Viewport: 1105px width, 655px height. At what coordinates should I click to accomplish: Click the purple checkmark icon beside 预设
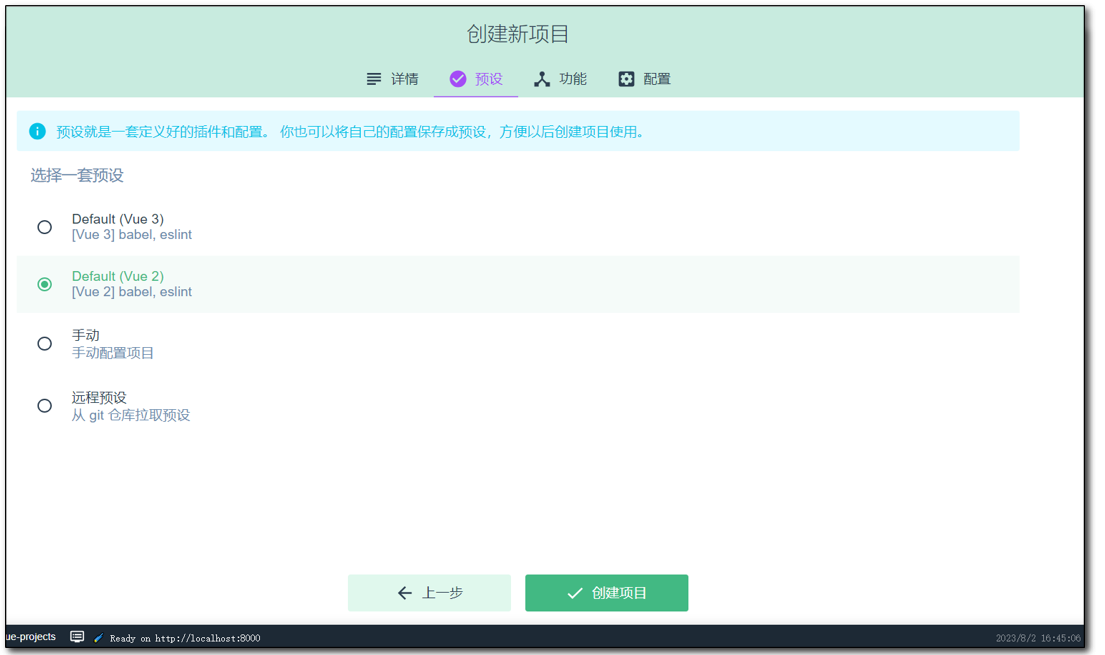point(458,79)
